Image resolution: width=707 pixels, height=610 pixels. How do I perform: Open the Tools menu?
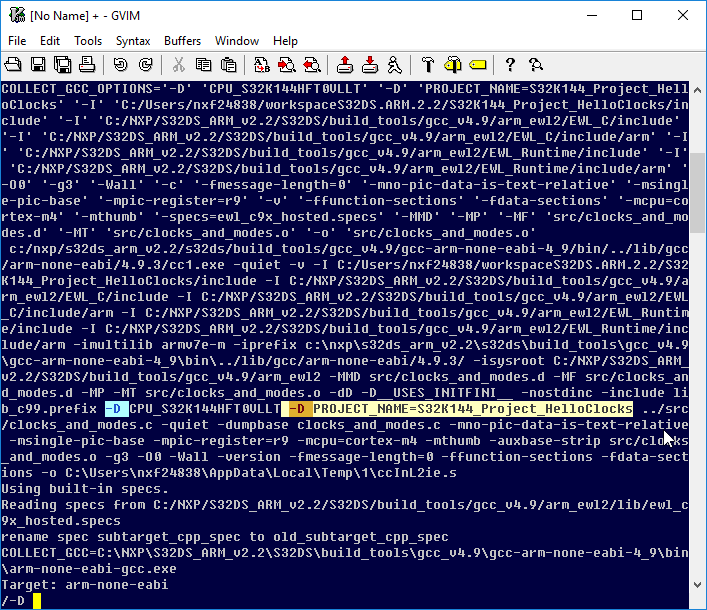(x=88, y=41)
